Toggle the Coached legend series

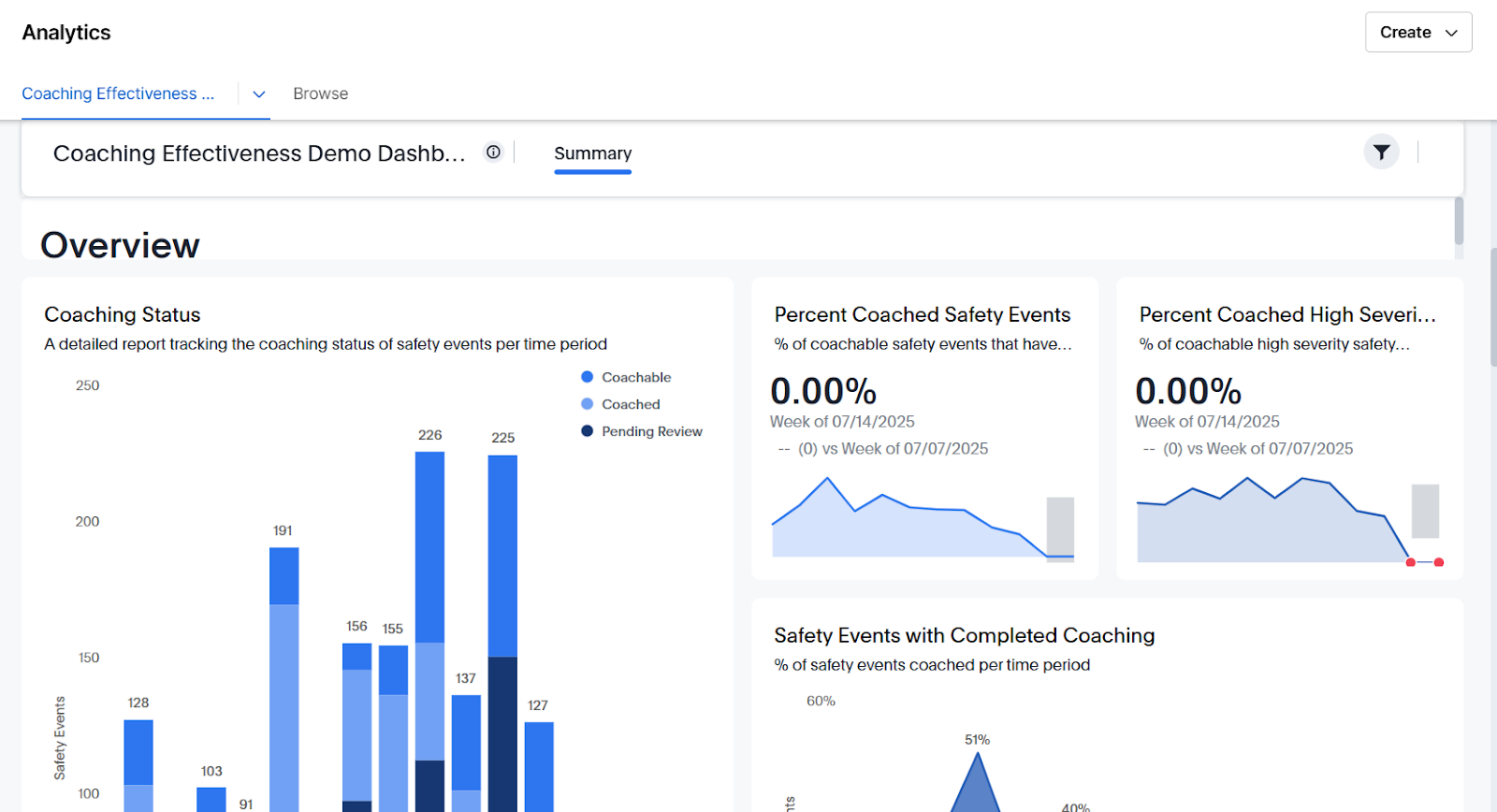(x=631, y=404)
